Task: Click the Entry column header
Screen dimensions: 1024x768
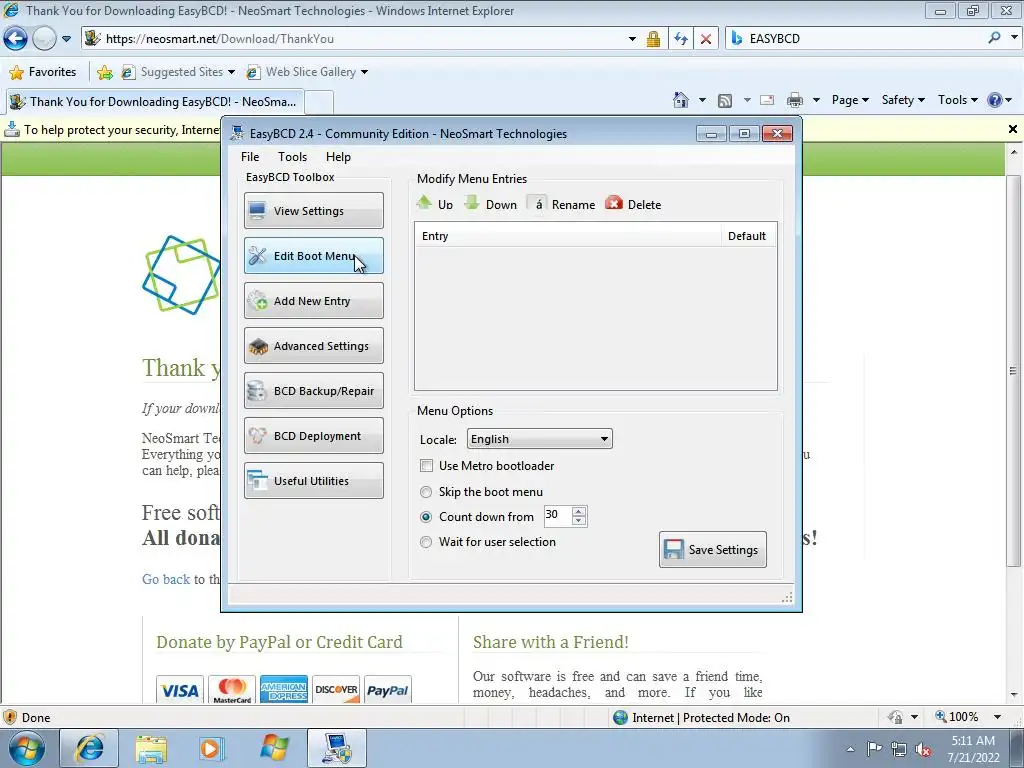Action: [x=568, y=236]
